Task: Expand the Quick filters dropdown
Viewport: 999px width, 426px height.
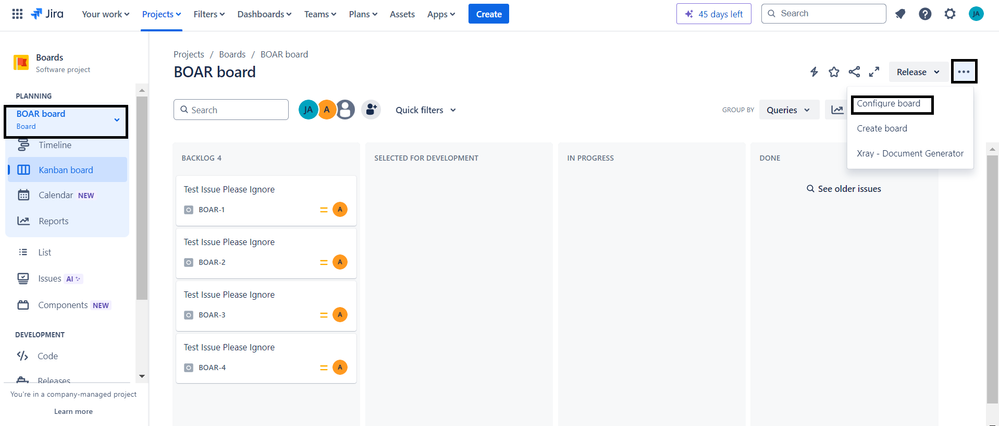Action: 426,110
